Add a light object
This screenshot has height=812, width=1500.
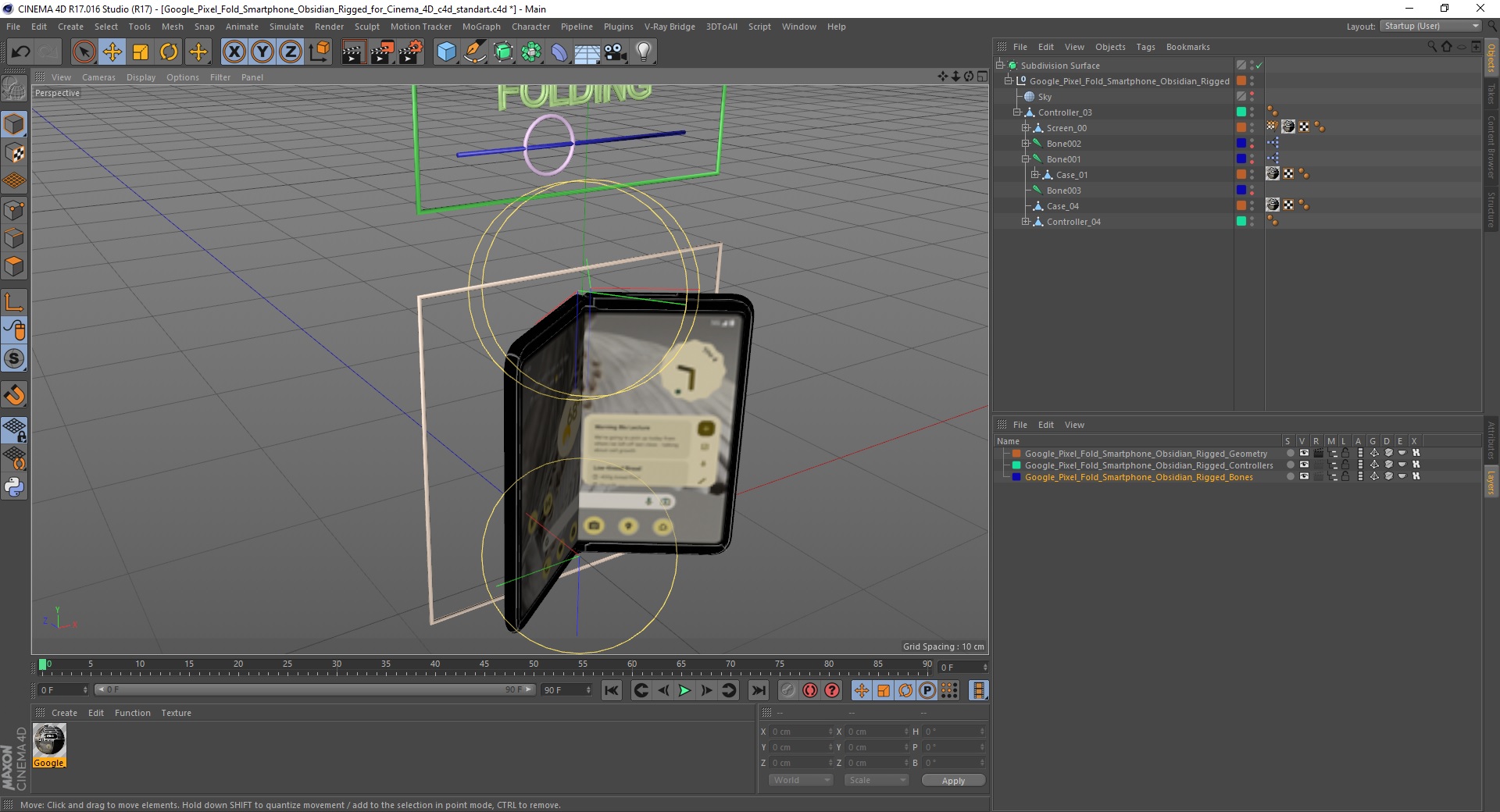pyautogui.click(x=643, y=52)
